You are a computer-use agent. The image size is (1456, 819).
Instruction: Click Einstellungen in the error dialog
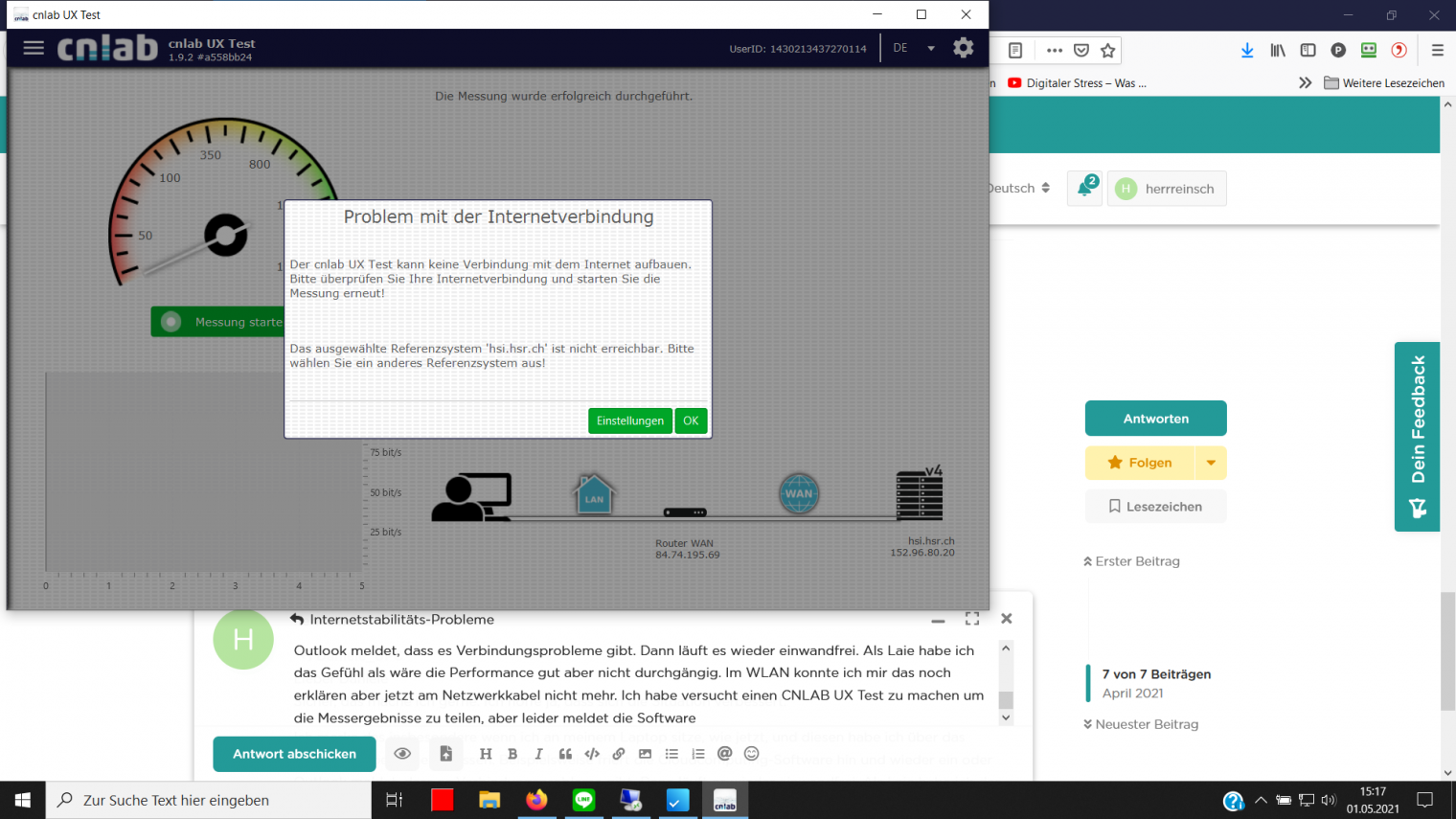[629, 421]
